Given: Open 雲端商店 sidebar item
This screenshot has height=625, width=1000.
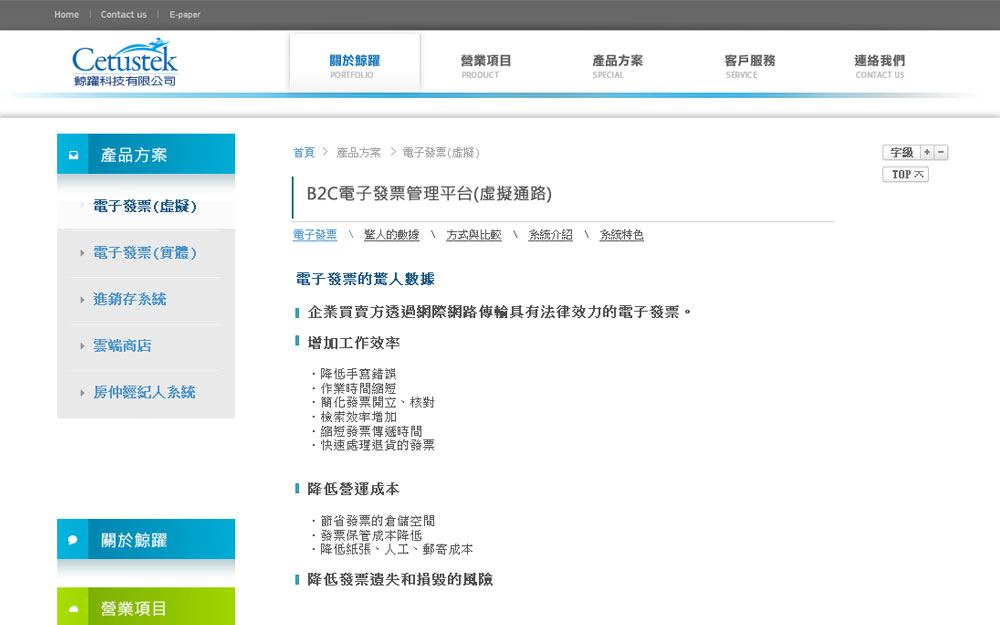Looking at the screenshot, I should tap(122, 346).
